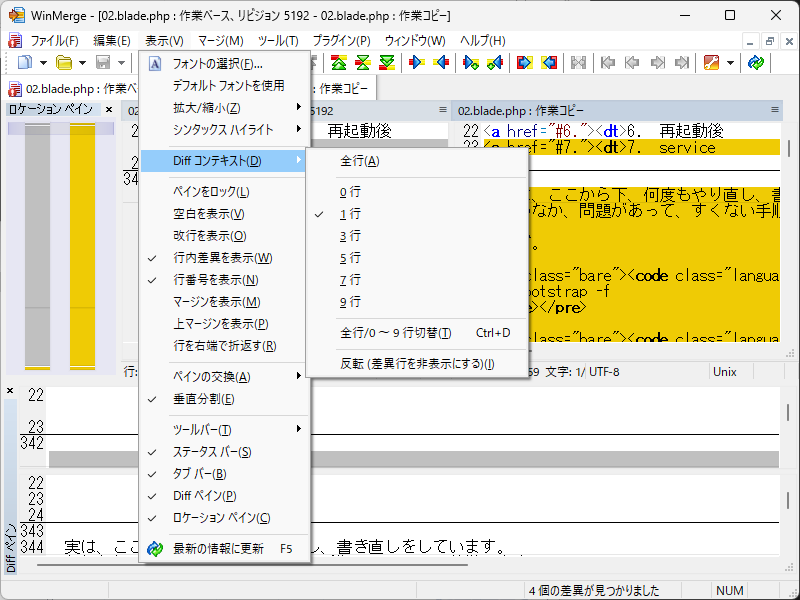
Task: Click the Copy All to Right icon
Action: 524,63
